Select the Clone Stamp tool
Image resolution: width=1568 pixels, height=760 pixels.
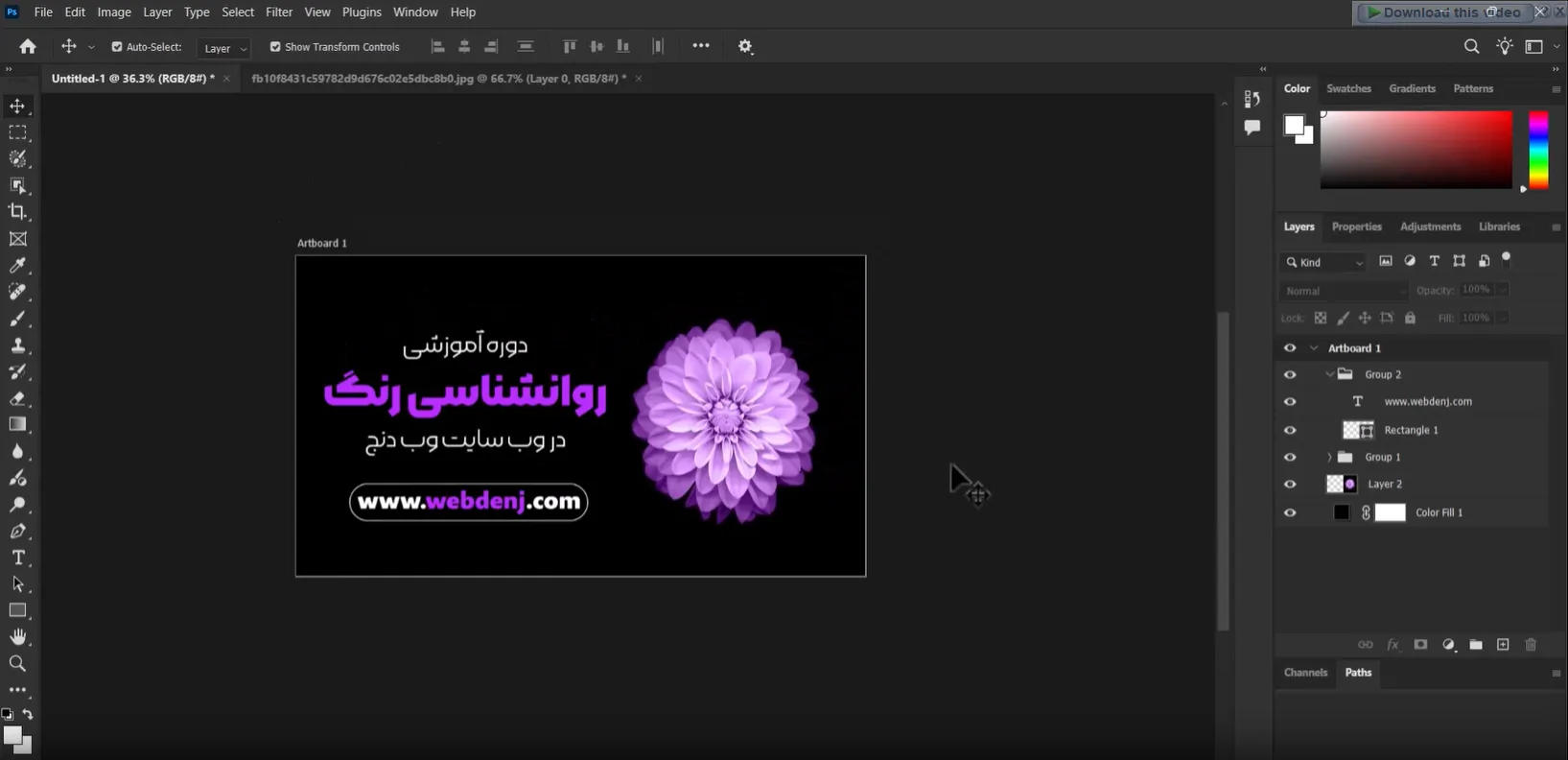tap(17, 345)
